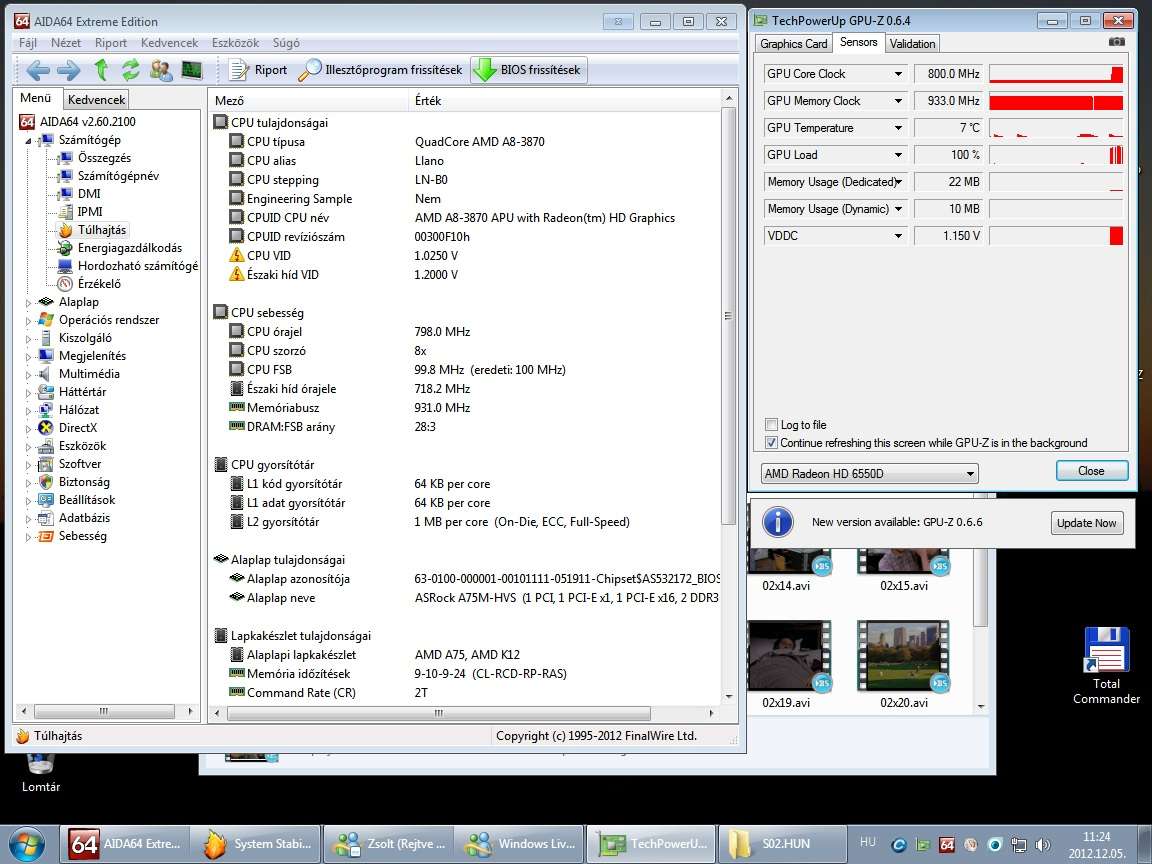Click the green monitor graph toolbar icon
Viewport: 1152px width, 864px height.
(192, 70)
